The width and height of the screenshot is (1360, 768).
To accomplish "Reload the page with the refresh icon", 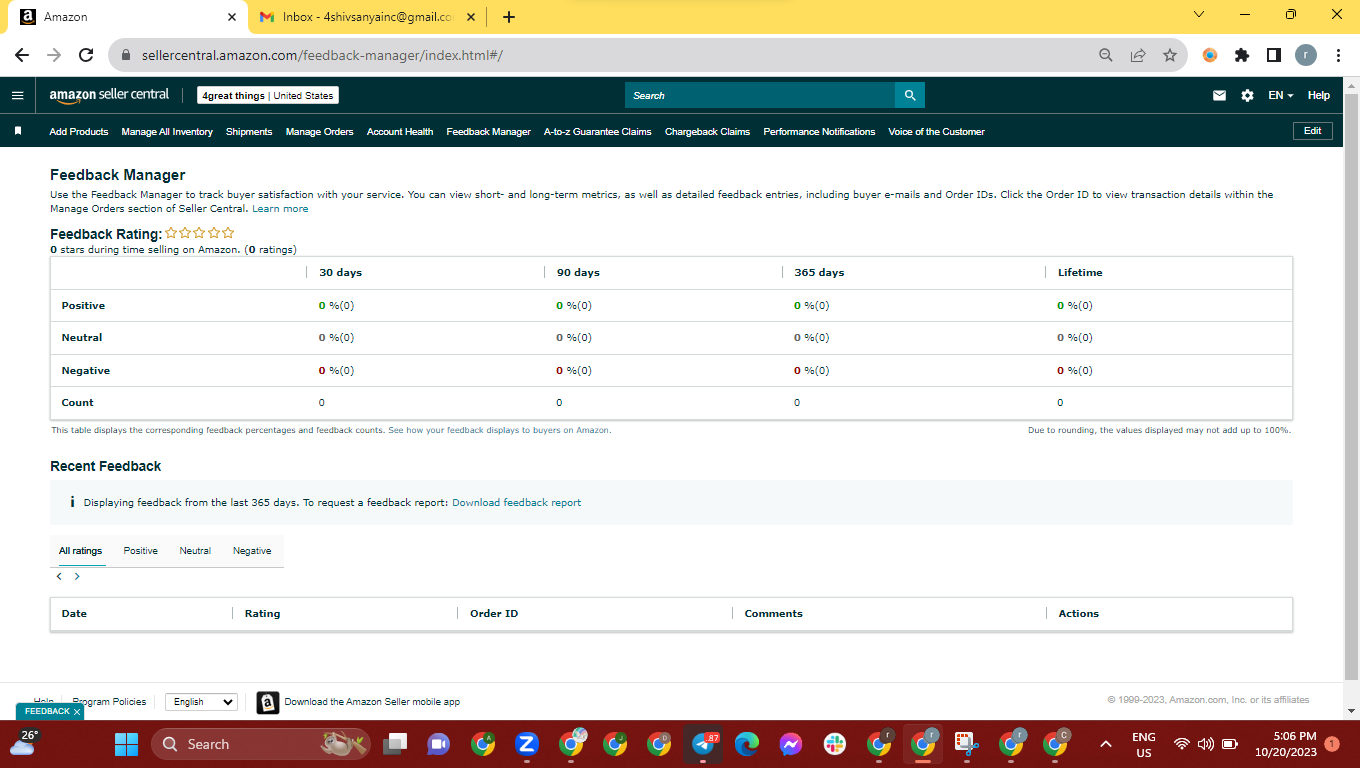I will [86, 55].
